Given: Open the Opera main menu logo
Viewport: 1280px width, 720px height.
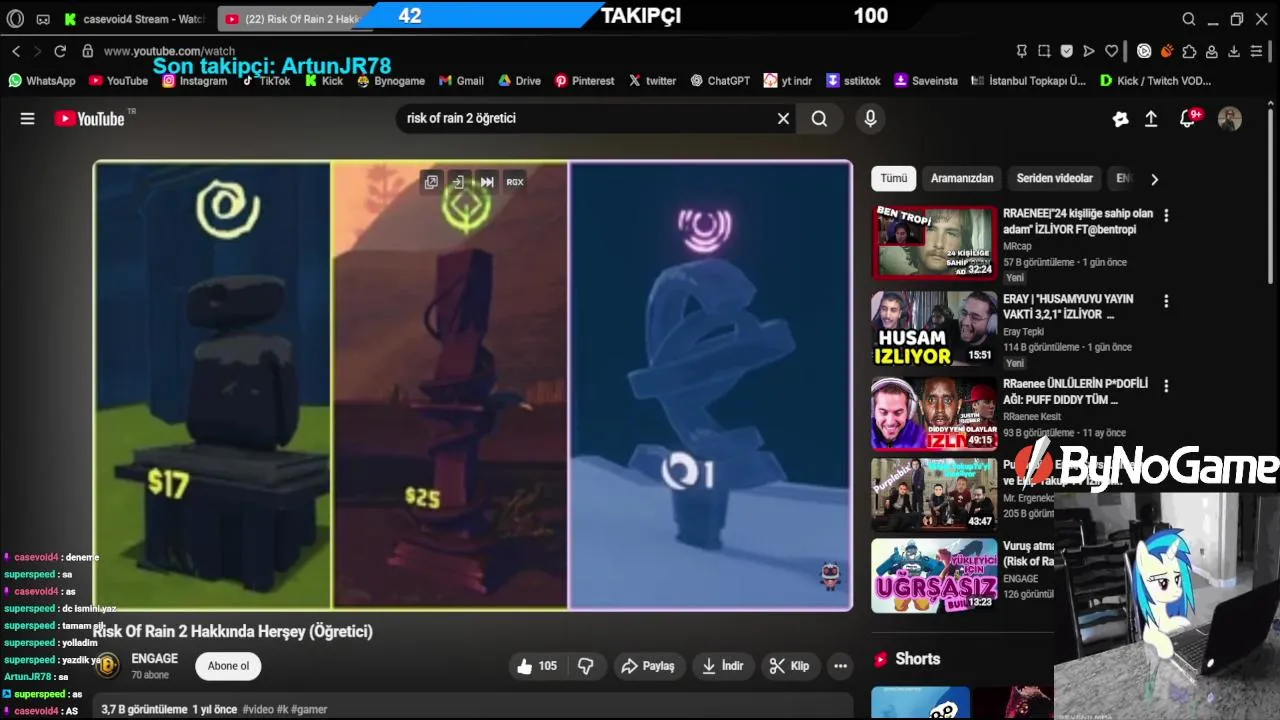Looking at the screenshot, I should [15, 19].
